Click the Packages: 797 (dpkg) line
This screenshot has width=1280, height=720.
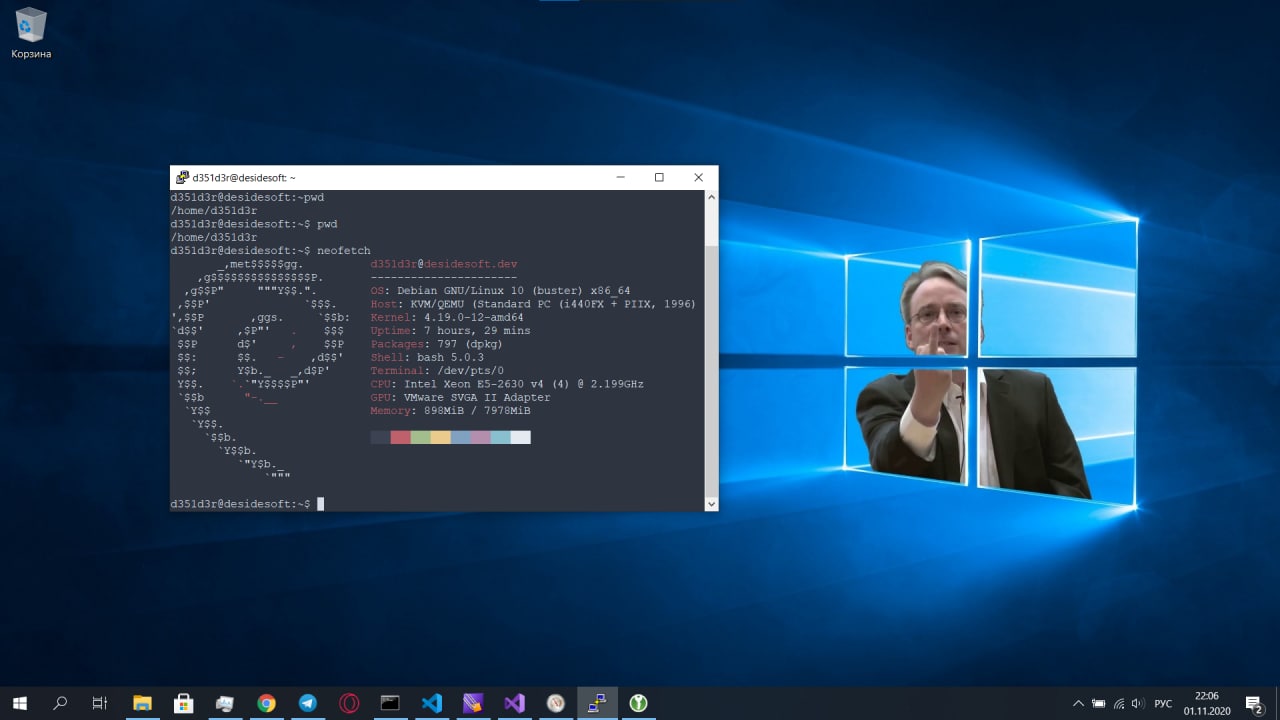[436, 344]
